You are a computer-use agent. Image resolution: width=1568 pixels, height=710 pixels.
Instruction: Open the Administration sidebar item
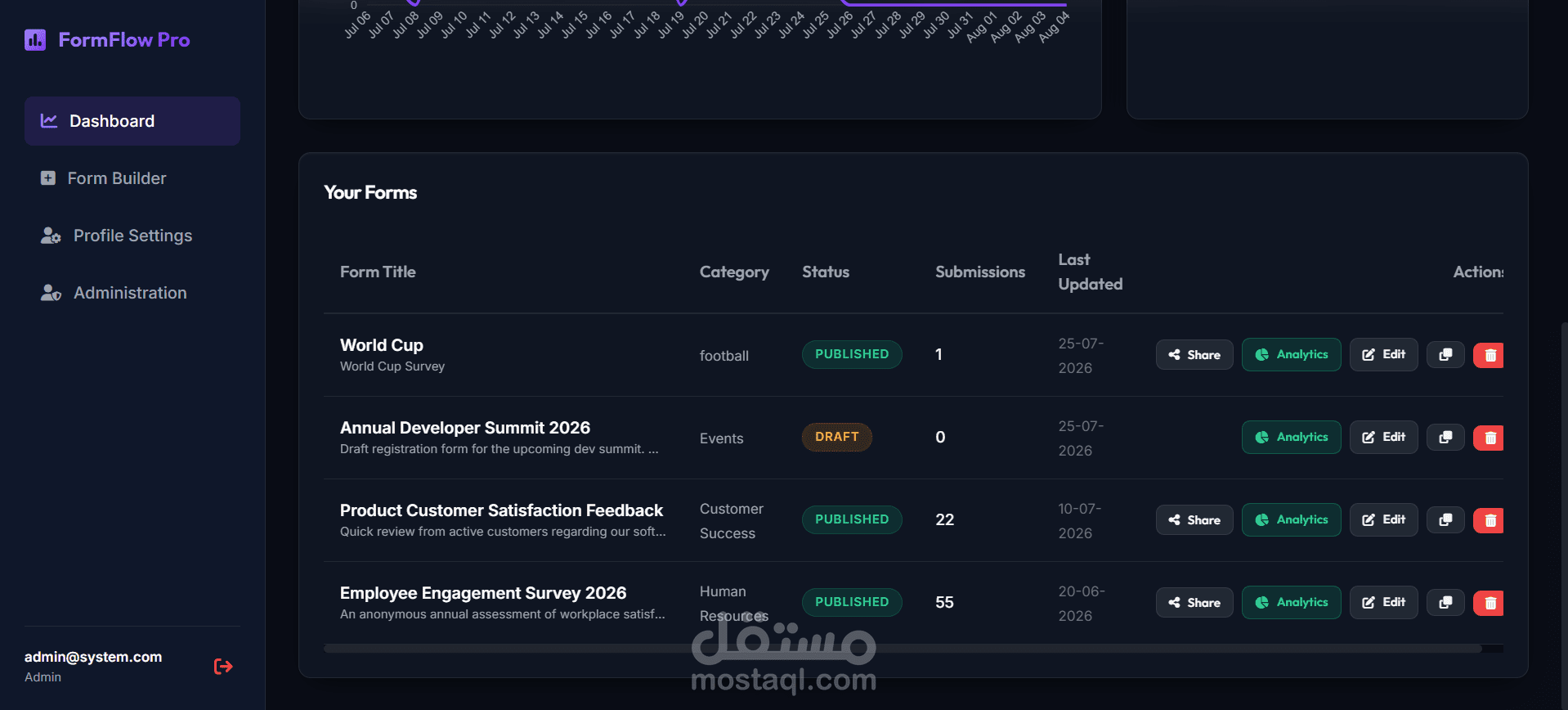pos(132,293)
